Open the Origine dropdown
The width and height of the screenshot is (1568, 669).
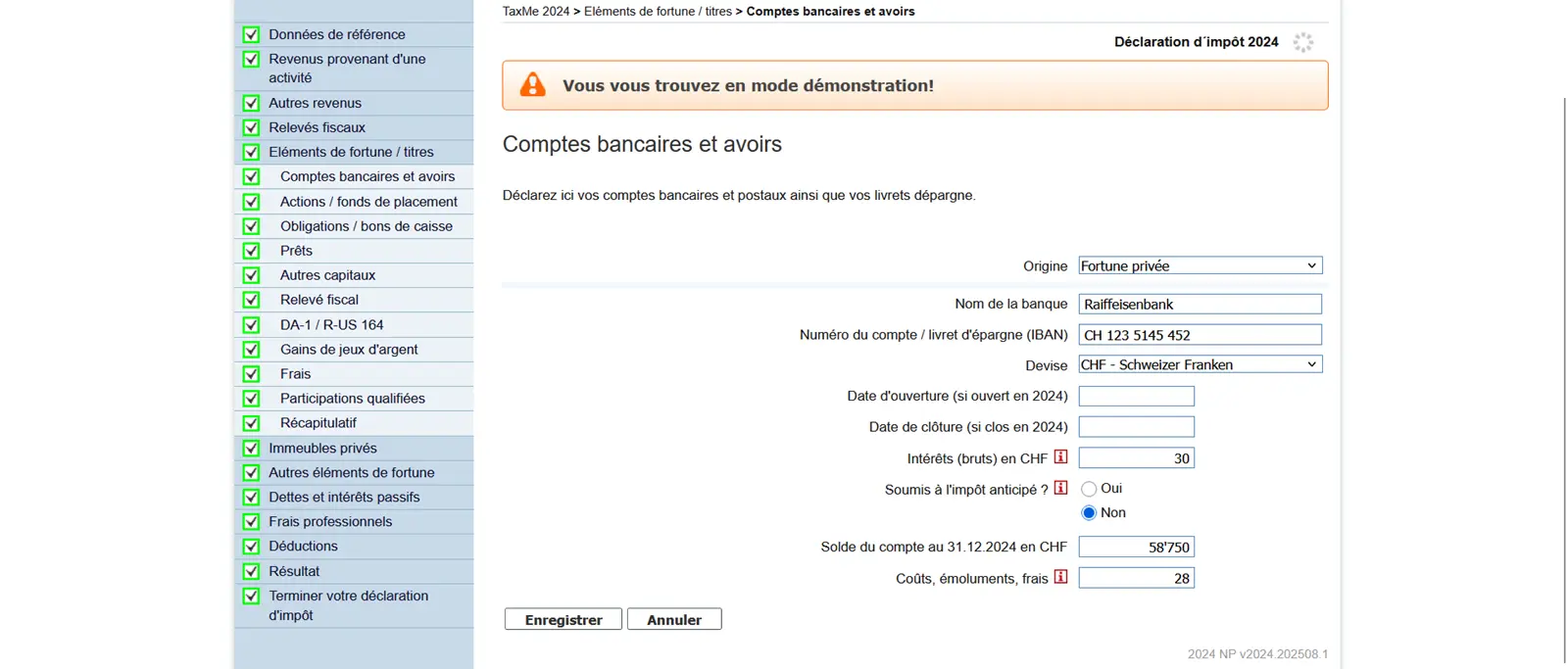[x=1200, y=265]
